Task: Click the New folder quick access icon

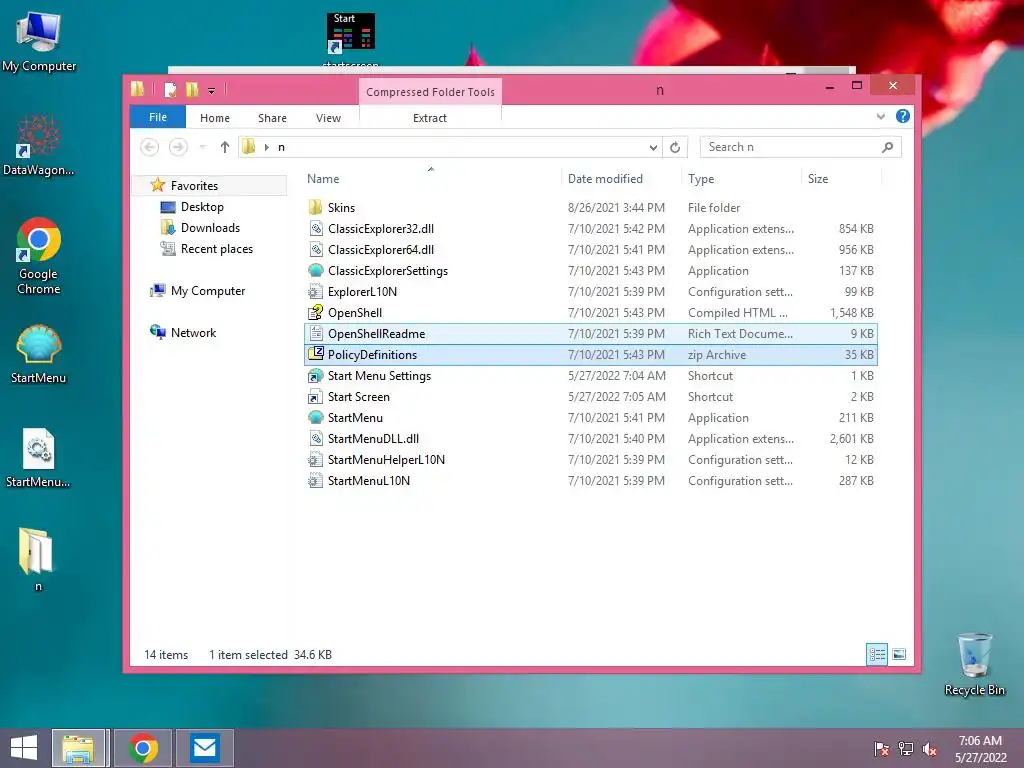Action: coord(192,89)
